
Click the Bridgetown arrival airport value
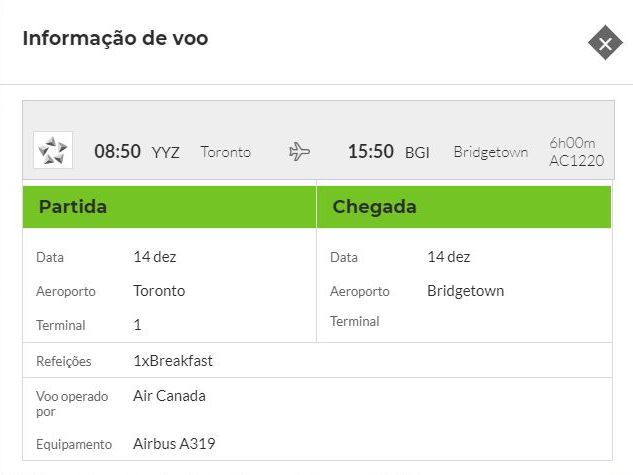pos(465,291)
